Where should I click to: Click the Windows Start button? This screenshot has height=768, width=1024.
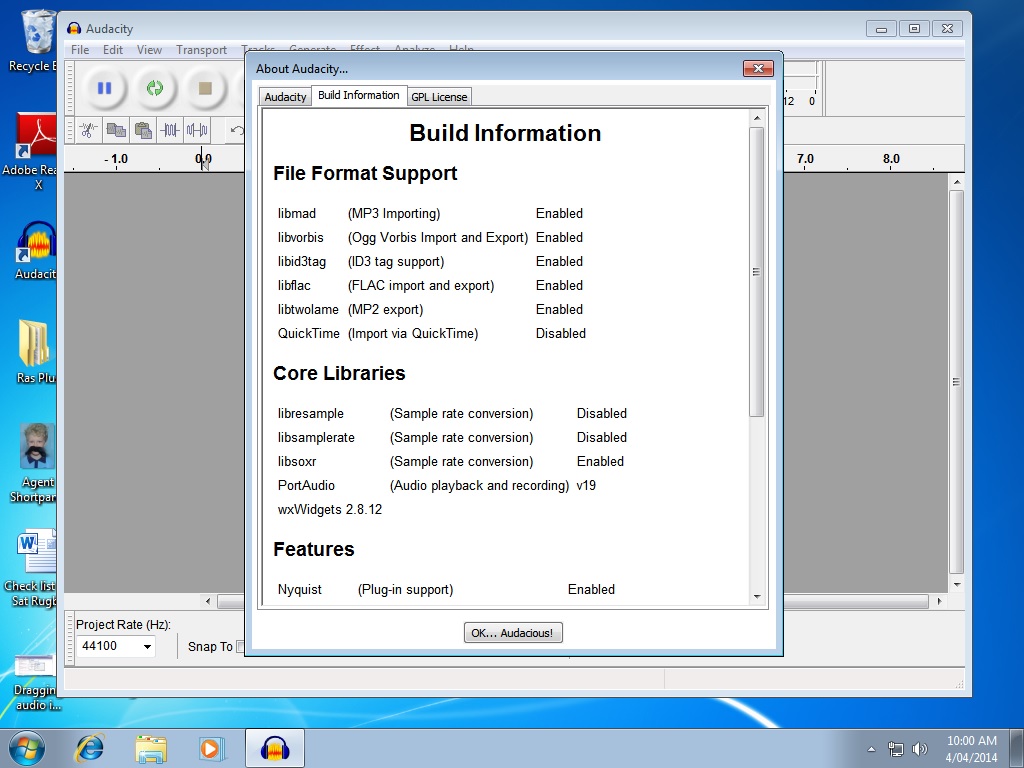coord(26,748)
